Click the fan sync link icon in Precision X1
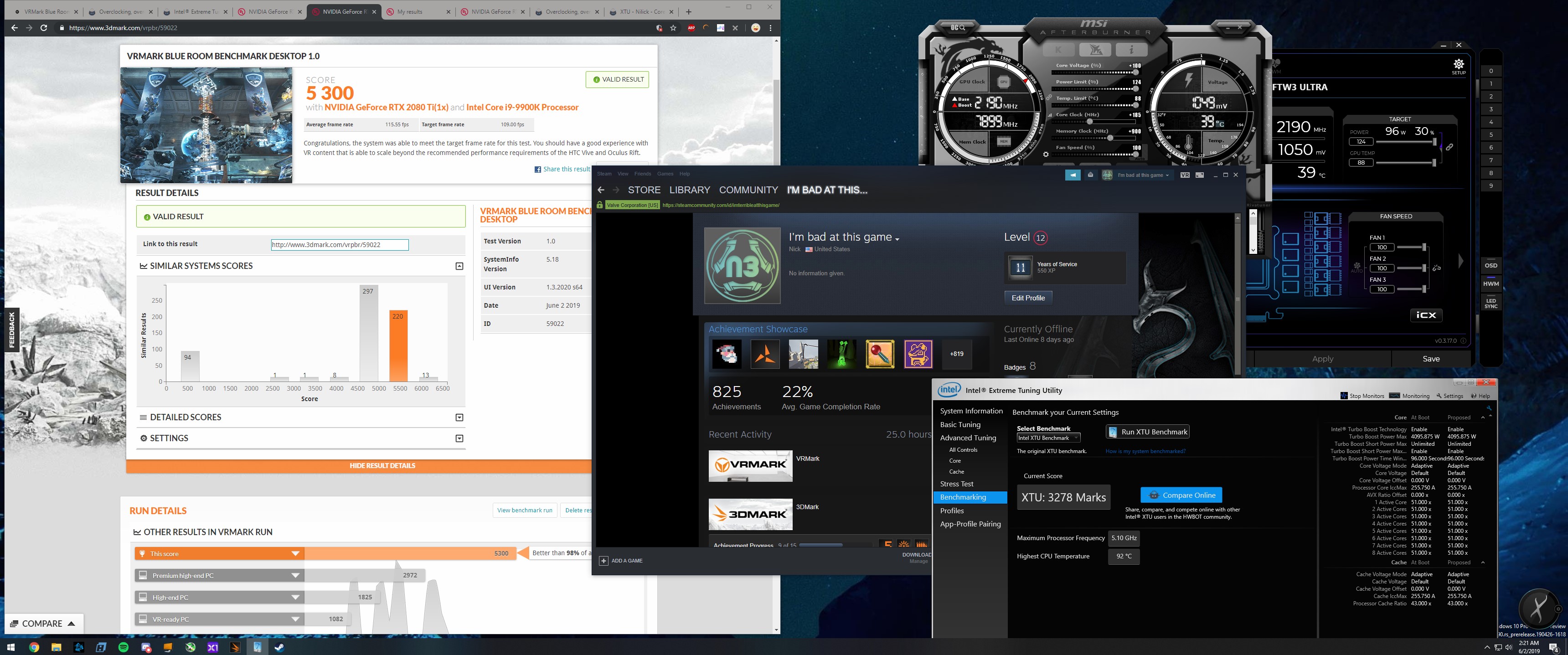The height and width of the screenshot is (655, 1568). (x=1437, y=268)
